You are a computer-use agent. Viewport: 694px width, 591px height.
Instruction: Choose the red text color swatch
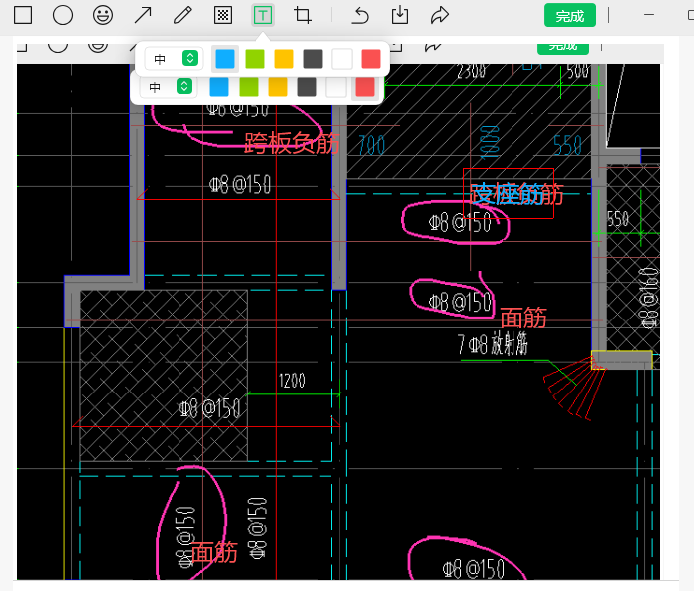click(x=371, y=59)
